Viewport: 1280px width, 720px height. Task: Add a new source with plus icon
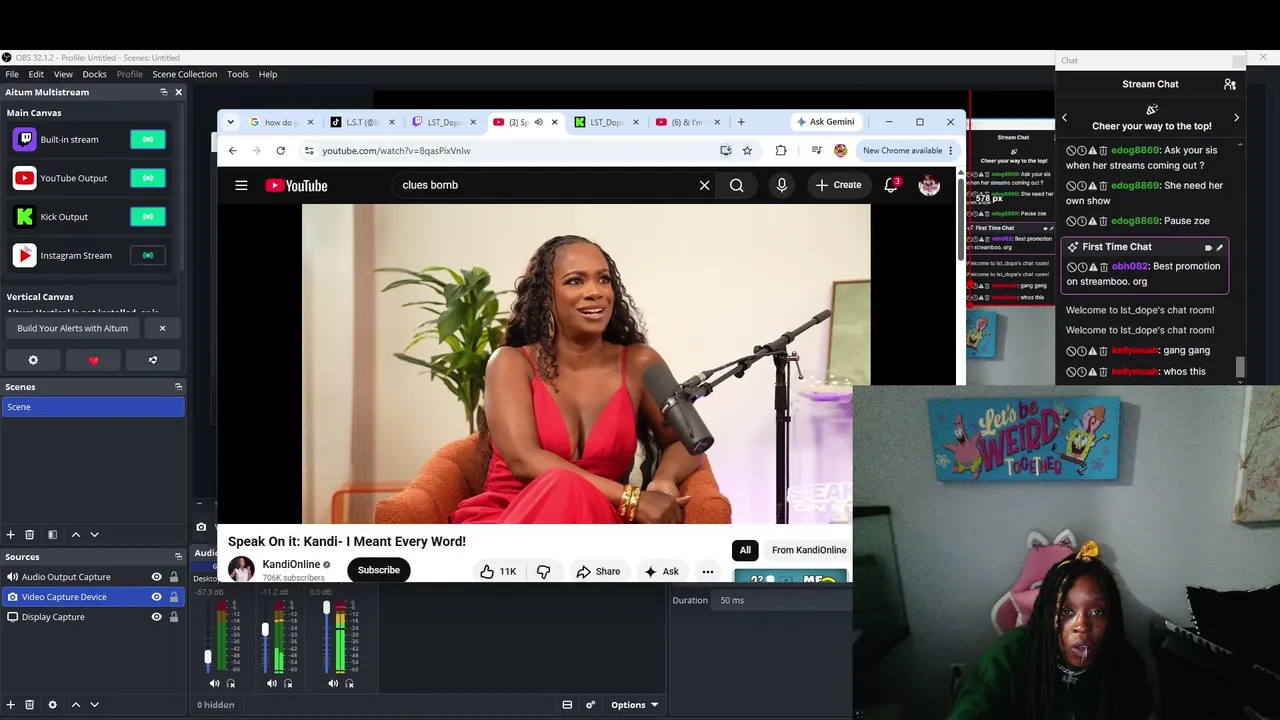[x=11, y=705]
